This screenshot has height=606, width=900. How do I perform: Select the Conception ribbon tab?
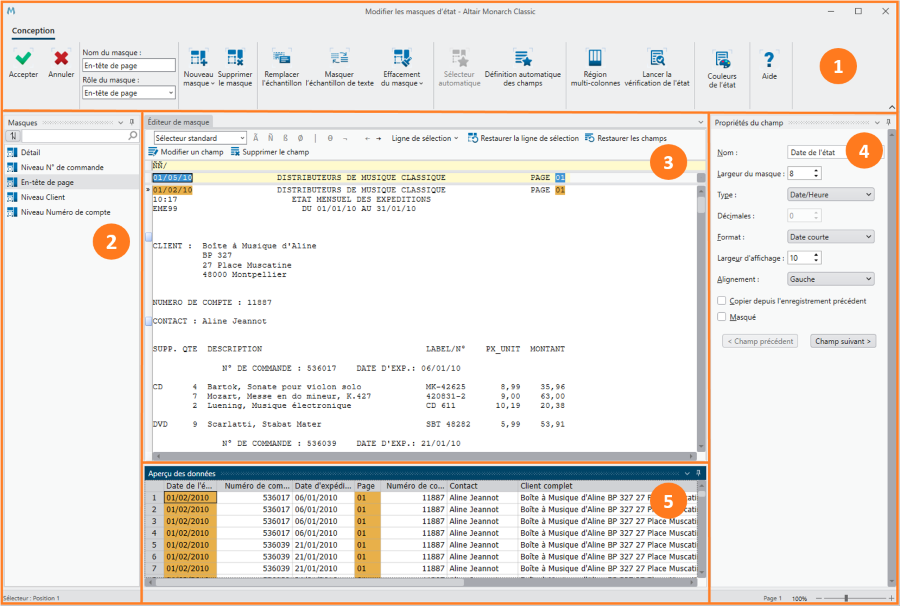pos(33,31)
